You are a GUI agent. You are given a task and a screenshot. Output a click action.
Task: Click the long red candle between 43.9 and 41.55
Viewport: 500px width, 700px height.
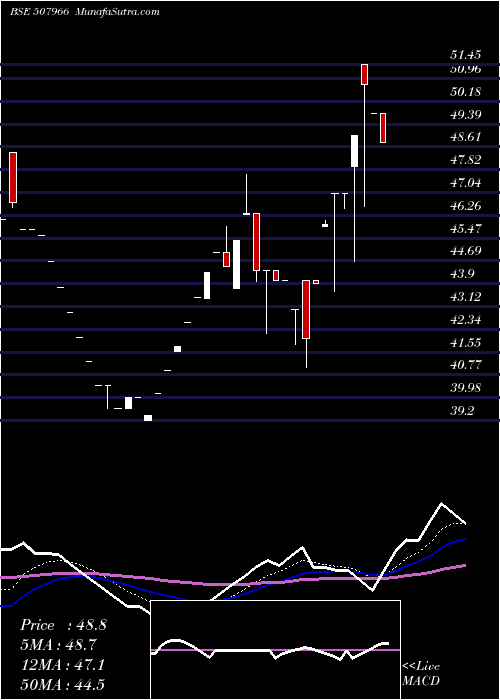tap(306, 309)
